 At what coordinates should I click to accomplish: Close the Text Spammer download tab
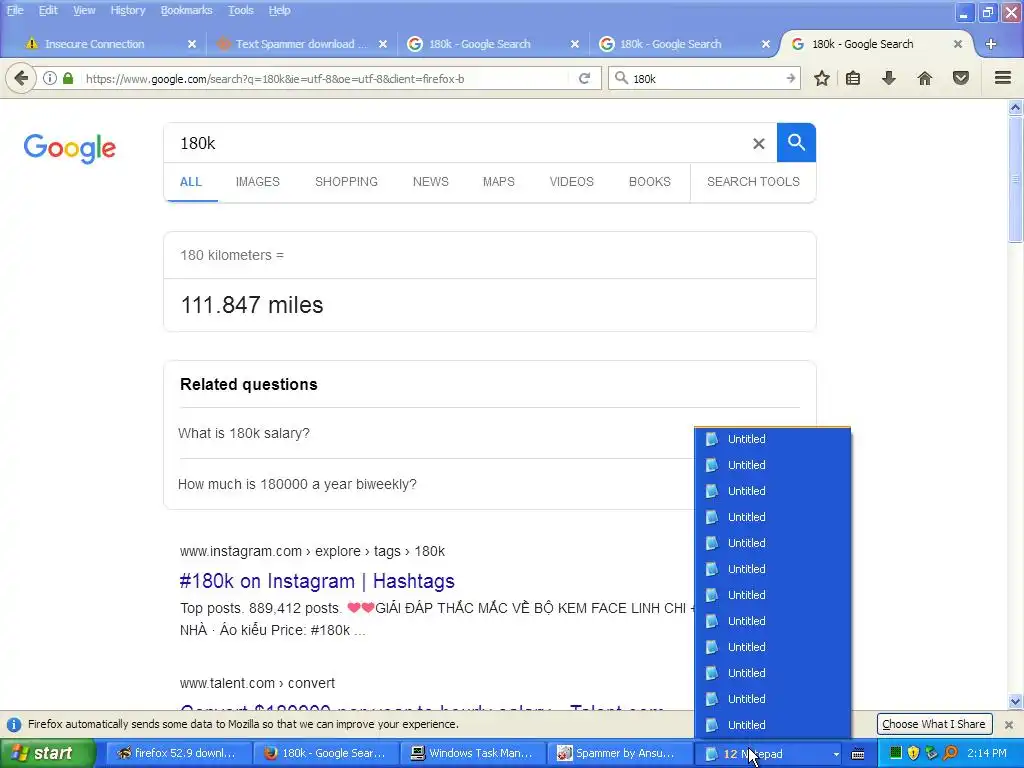click(383, 44)
